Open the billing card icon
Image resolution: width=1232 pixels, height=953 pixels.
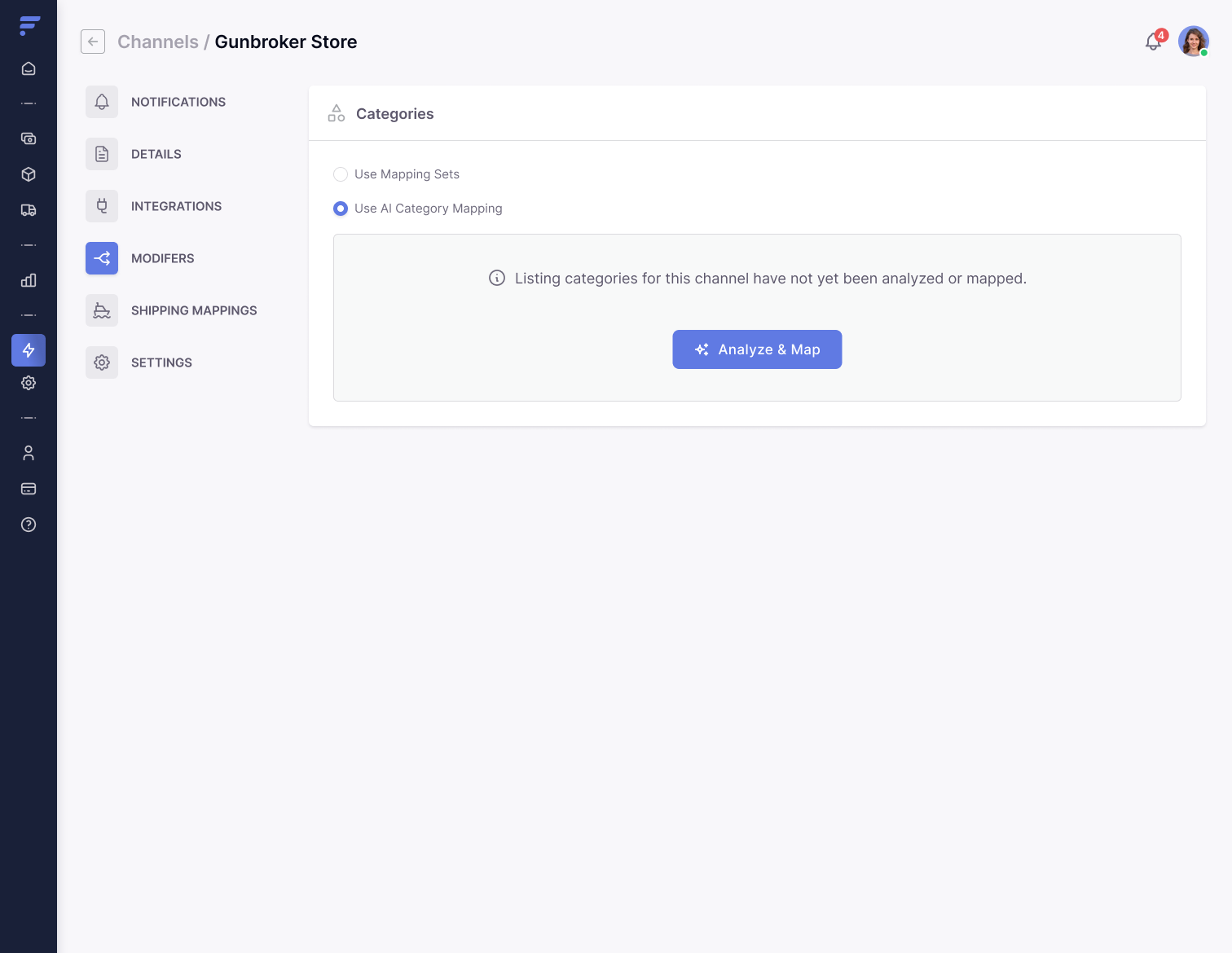29,489
